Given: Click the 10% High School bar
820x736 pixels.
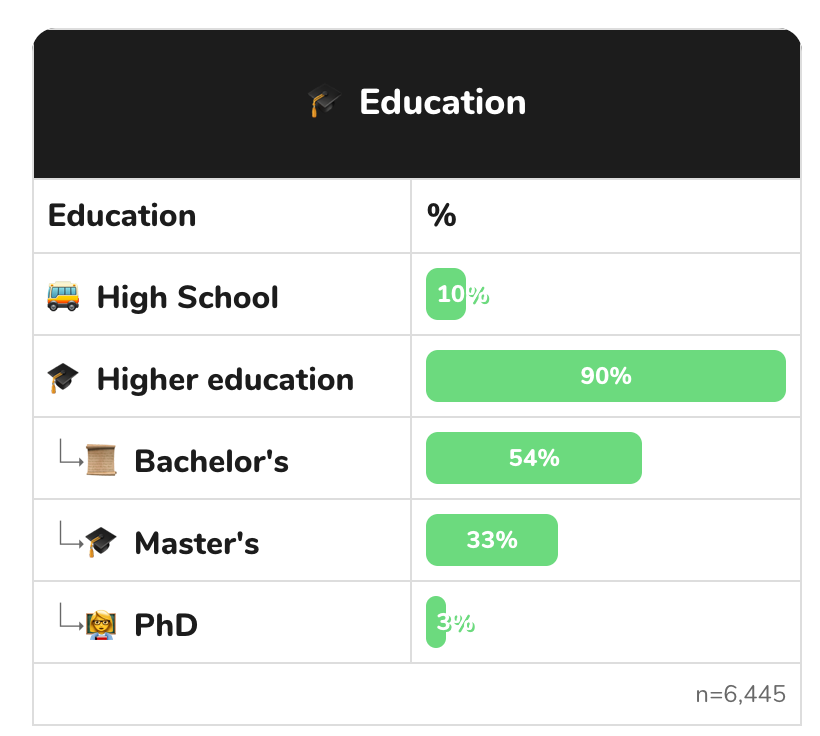Looking at the screenshot, I should click(x=446, y=294).
